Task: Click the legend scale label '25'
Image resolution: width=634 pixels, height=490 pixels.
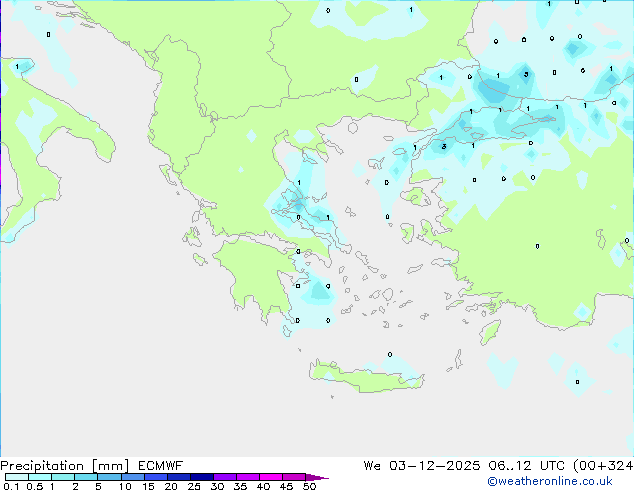Action: pos(194,486)
